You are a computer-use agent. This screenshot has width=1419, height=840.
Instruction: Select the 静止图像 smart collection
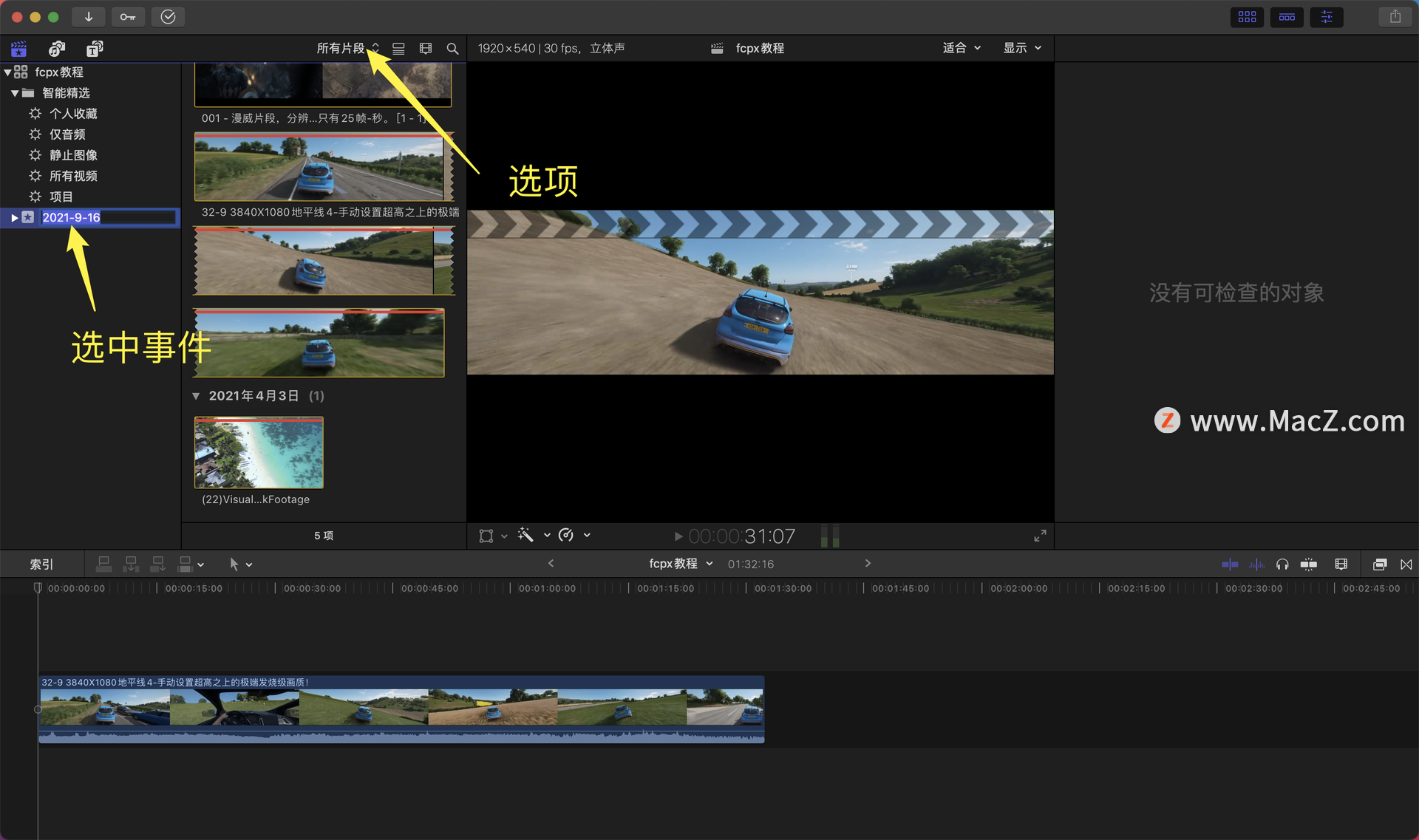point(73,155)
